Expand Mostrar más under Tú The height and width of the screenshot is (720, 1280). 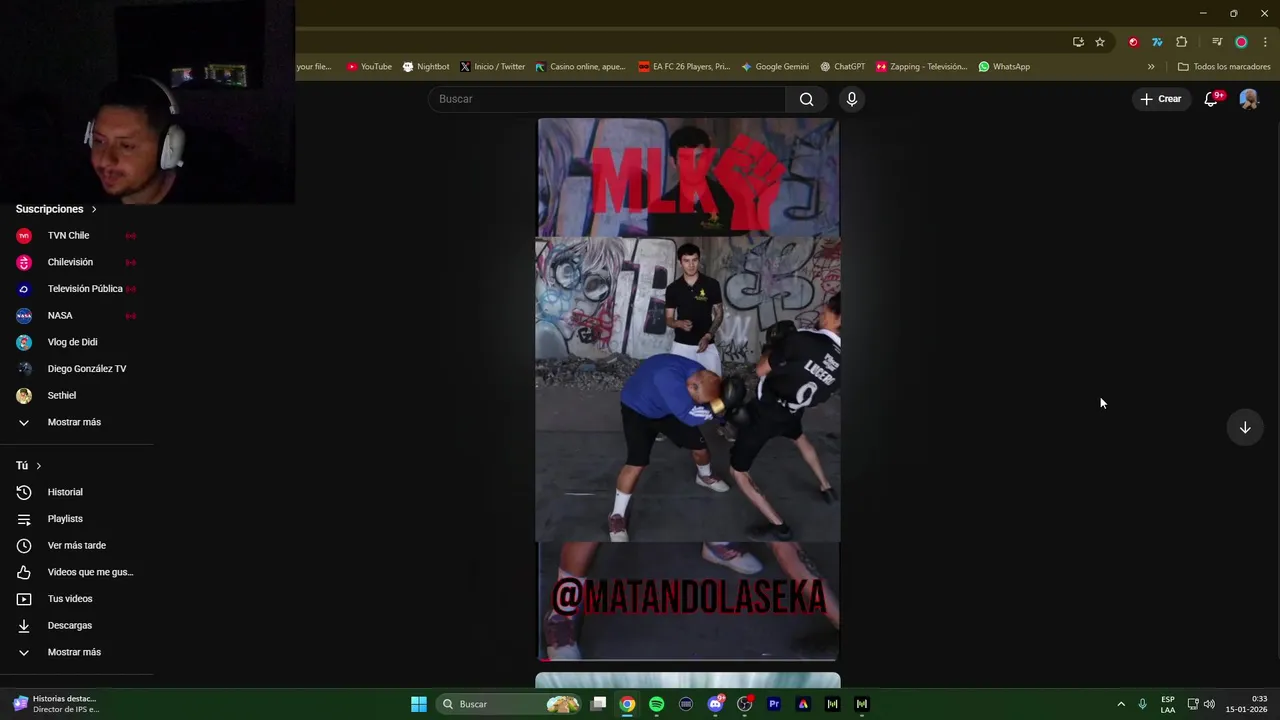click(x=76, y=652)
